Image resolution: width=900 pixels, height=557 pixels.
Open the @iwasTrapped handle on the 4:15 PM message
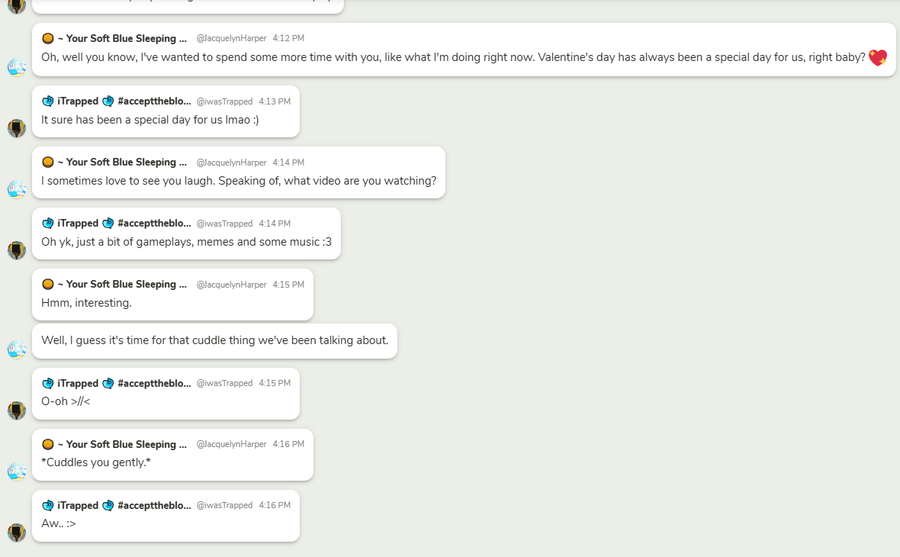click(224, 384)
